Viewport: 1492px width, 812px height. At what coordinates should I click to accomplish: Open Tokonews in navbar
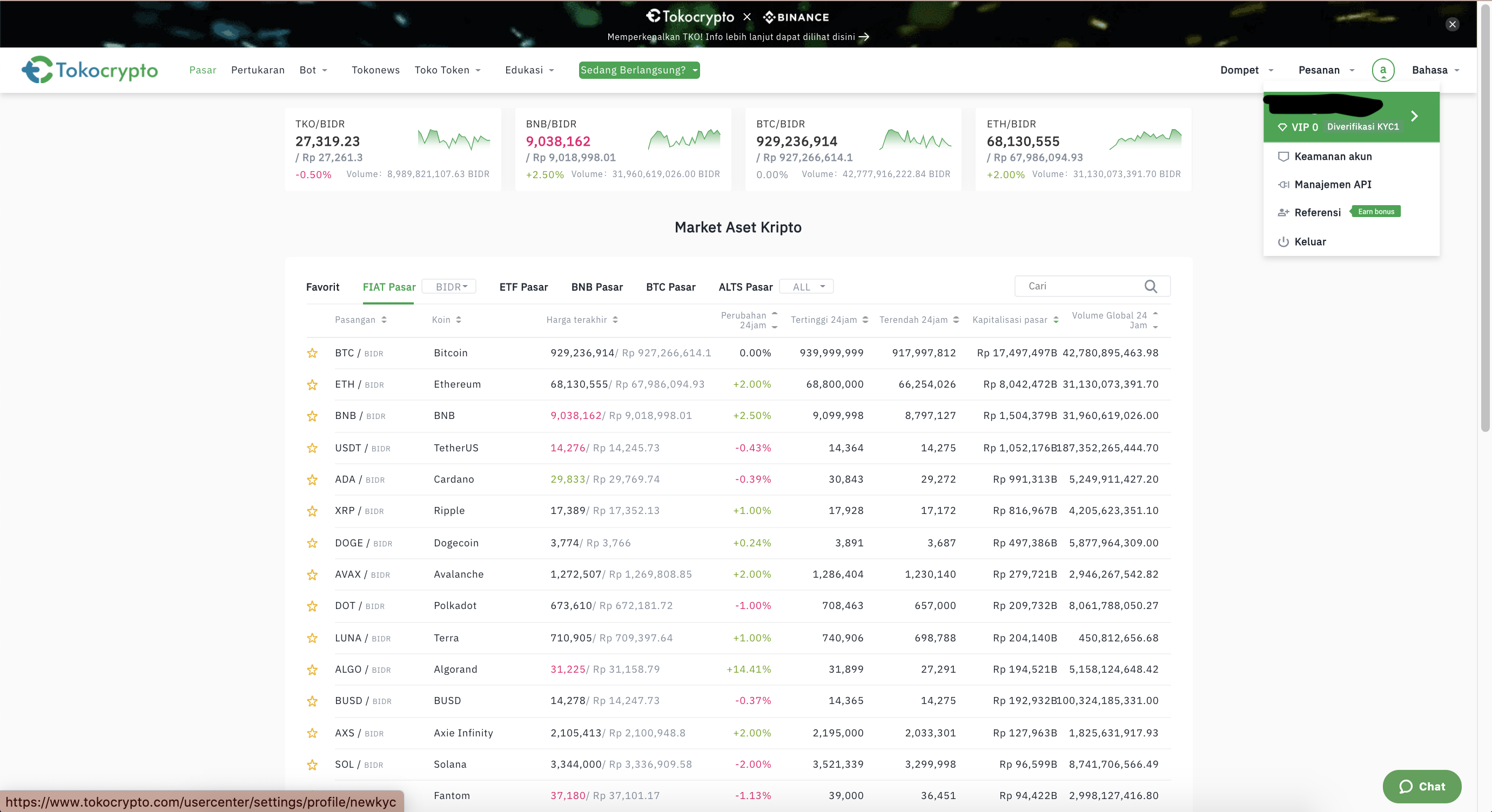click(x=375, y=70)
